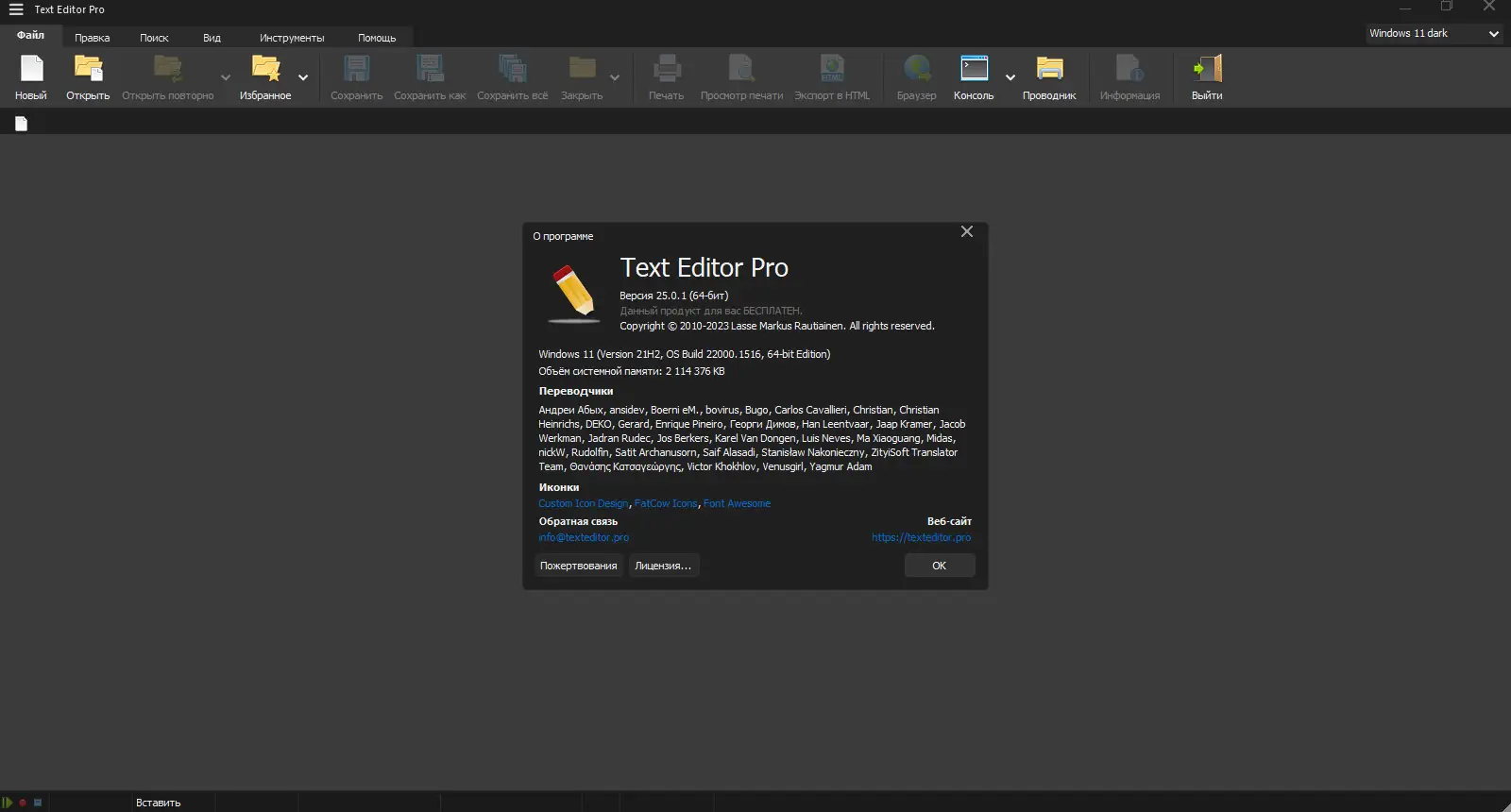The image size is (1511, 812).
Task: Click the info@texteditor.pro email link
Action: (x=584, y=537)
